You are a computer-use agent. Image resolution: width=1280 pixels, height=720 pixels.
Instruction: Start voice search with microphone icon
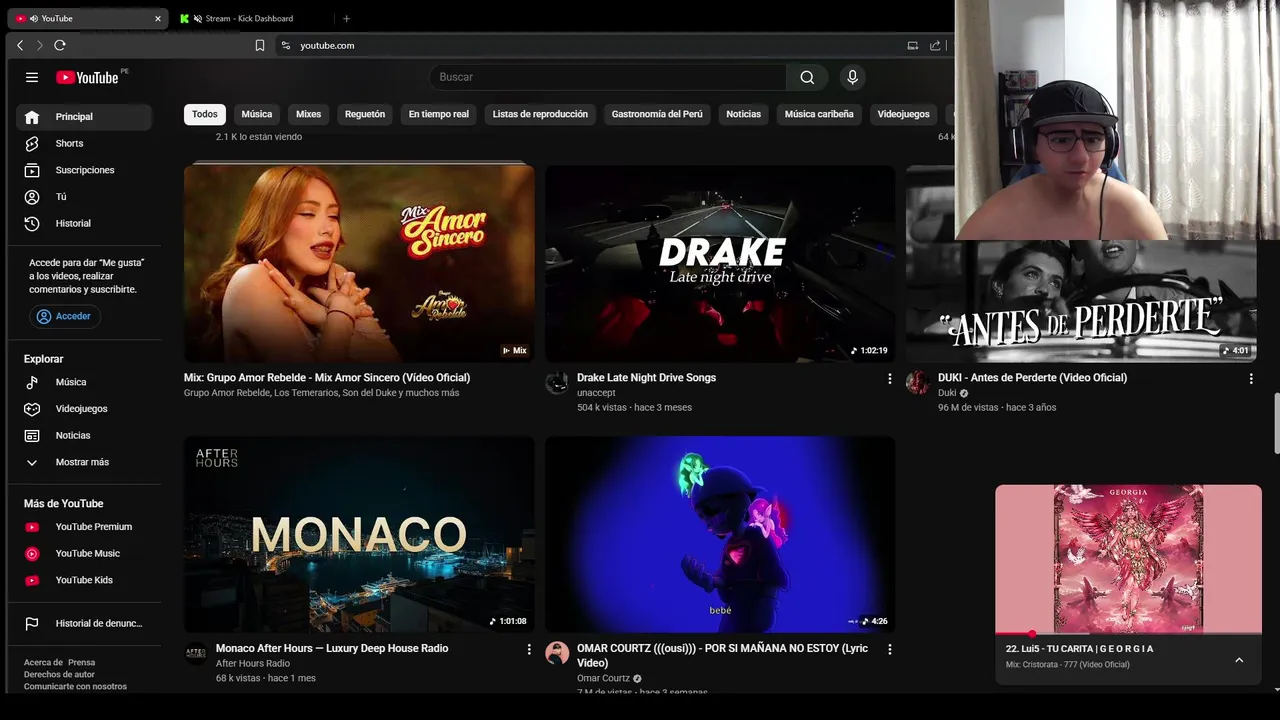click(852, 77)
